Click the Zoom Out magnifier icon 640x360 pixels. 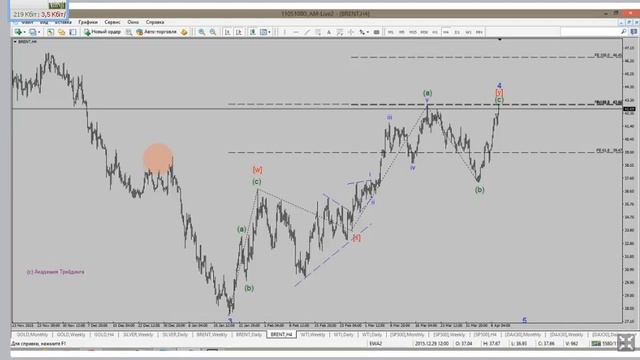tap(213, 32)
